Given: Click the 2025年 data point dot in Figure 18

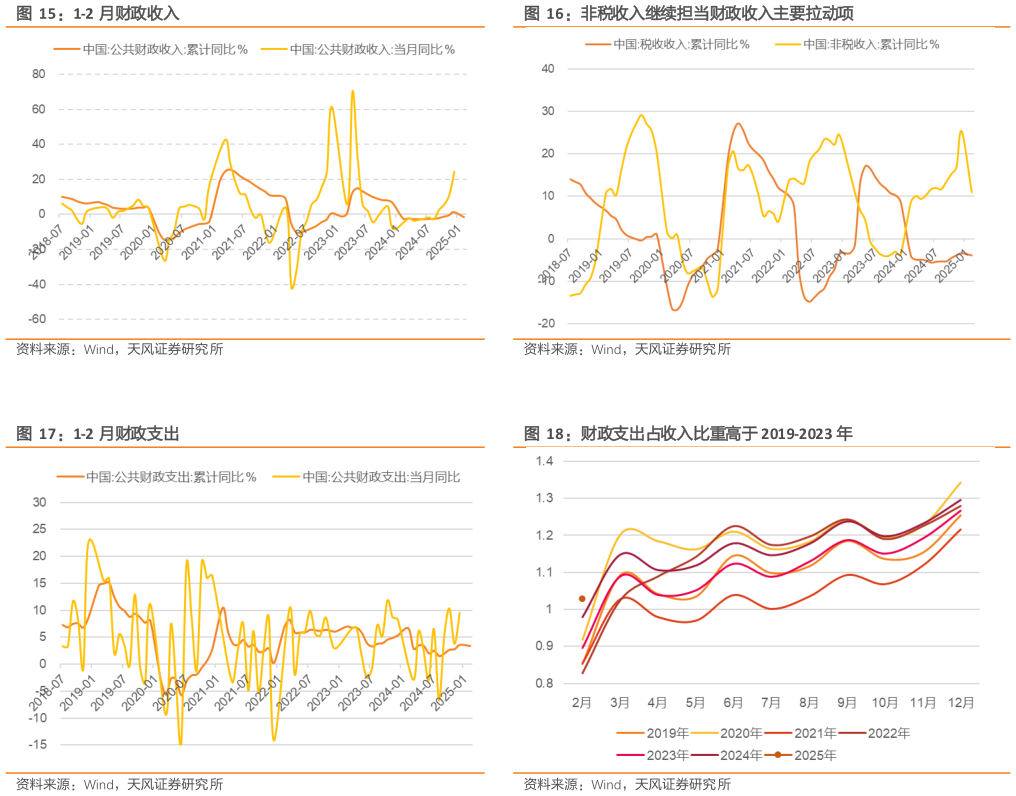Looking at the screenshot, I should (582, 599).
